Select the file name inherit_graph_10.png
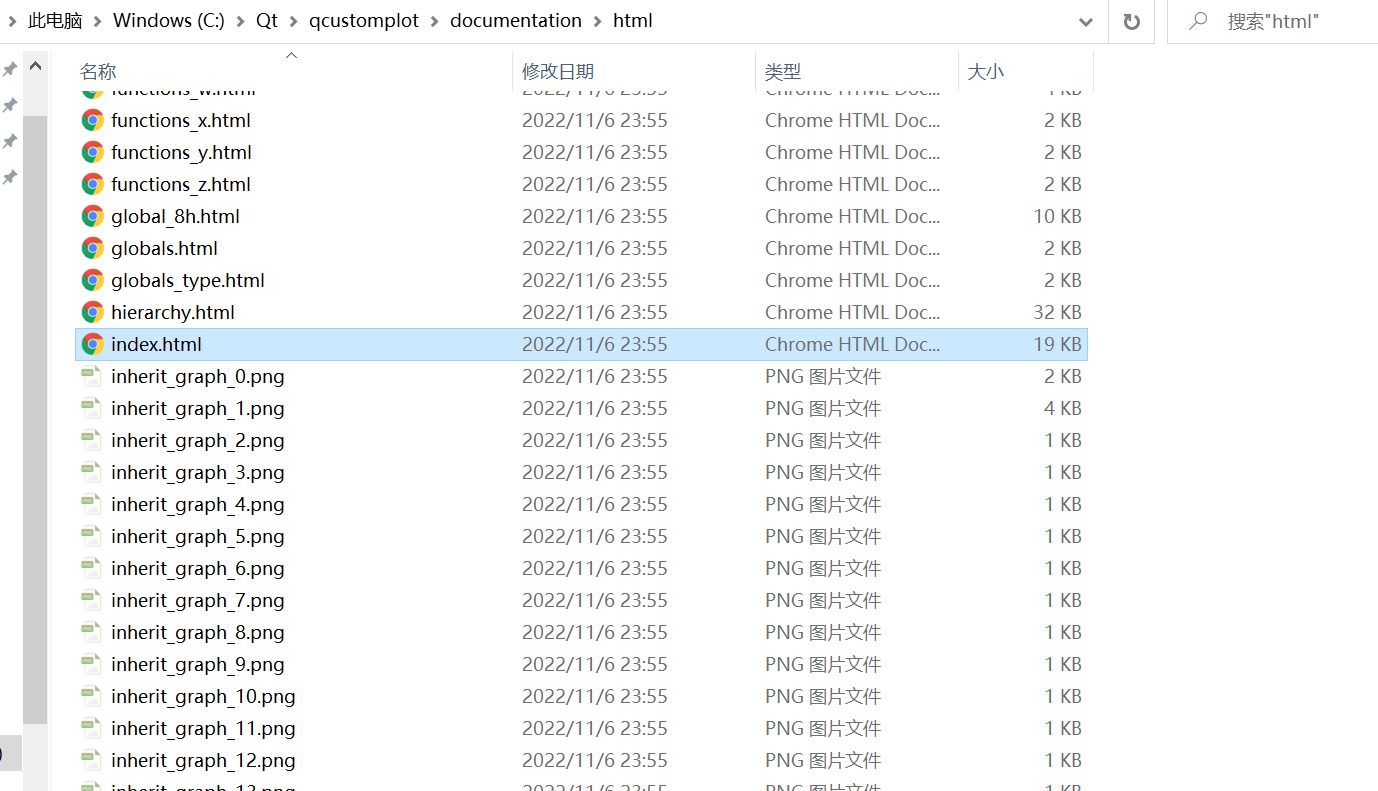Viewport: 1378px width, 791px height. click(203, 696)
